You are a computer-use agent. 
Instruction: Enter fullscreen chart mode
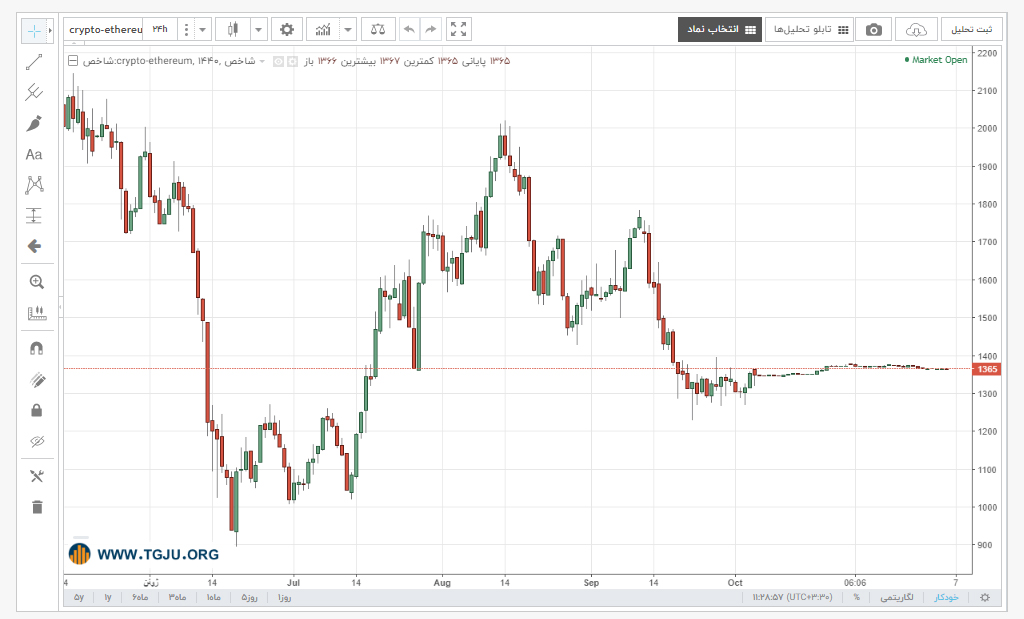[458, 29]
